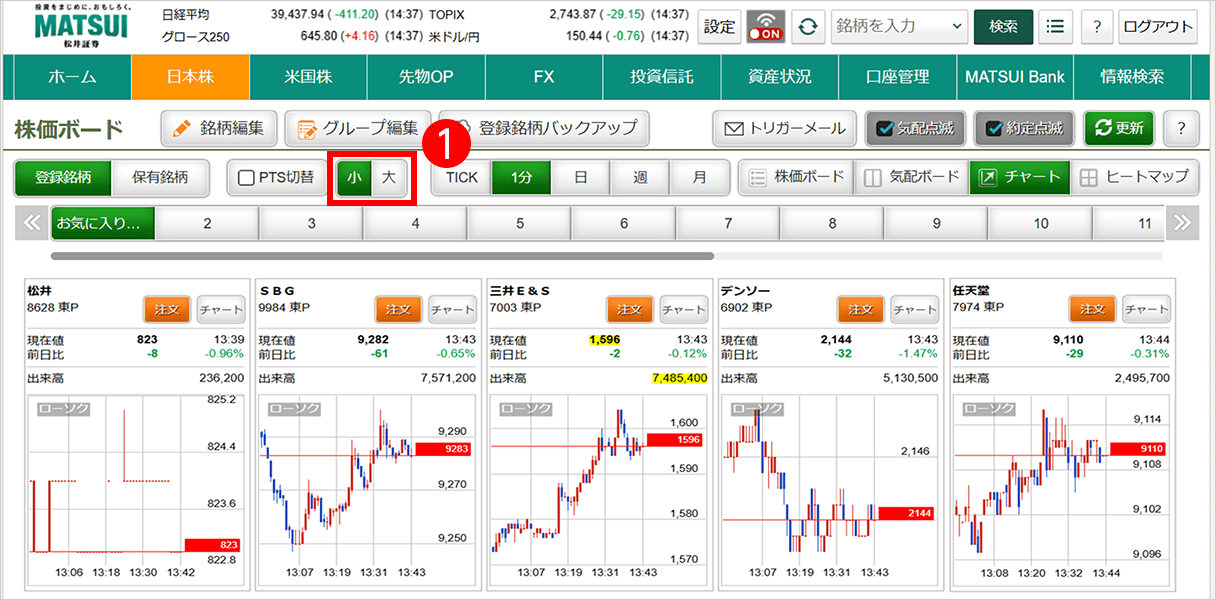Screen dimensions: 1216x600
Task: Click the デンソー candlestick chart
Action: [828, 490]
